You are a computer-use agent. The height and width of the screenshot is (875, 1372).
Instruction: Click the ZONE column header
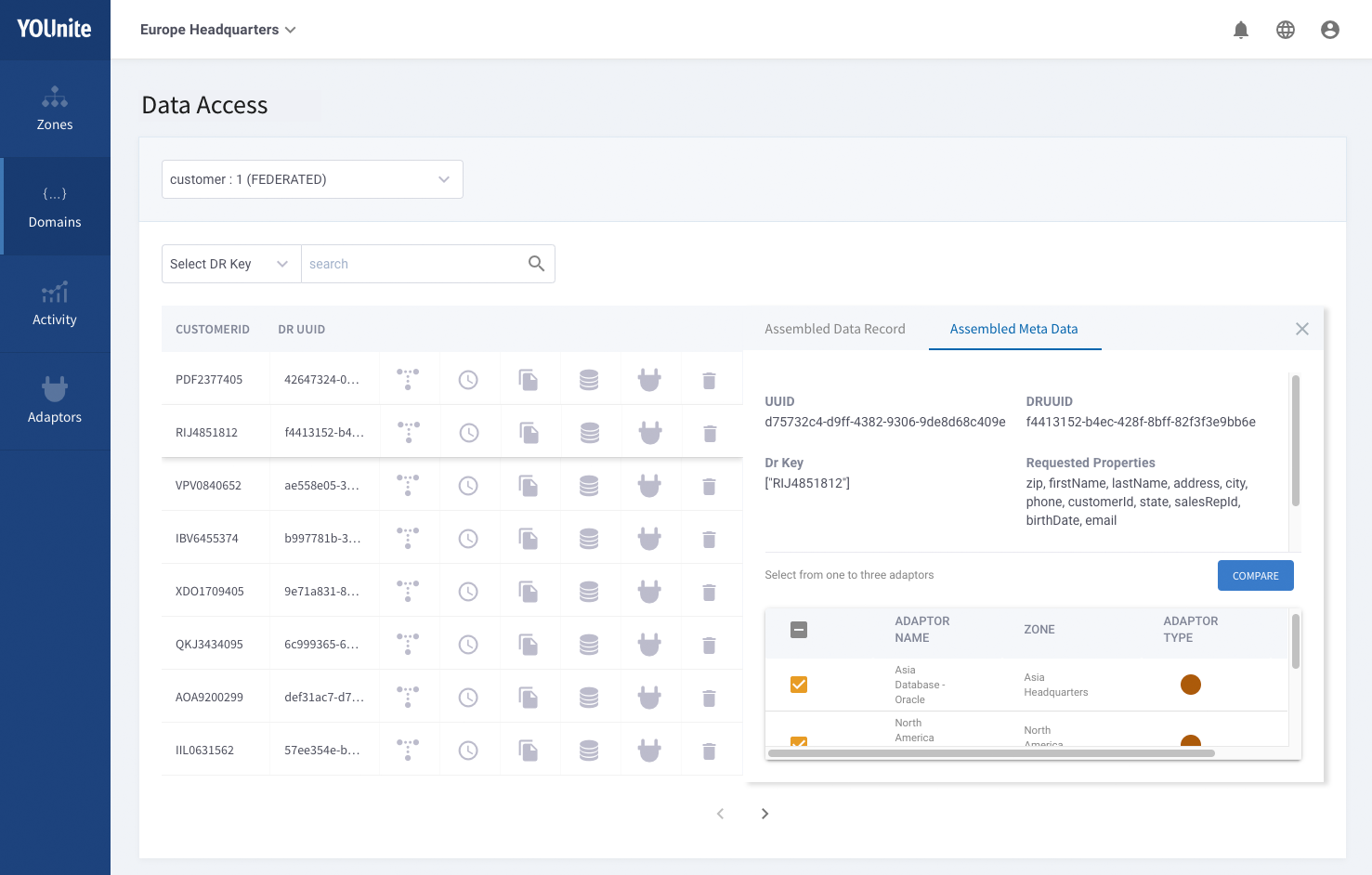click(x=1039, y=630)
